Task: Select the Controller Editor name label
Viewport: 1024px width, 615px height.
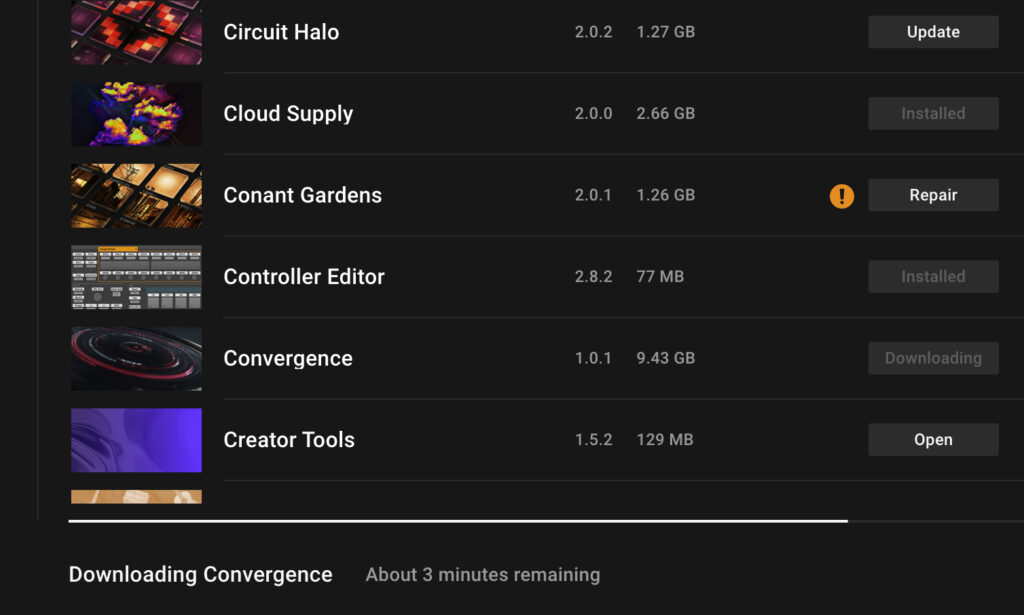Action: tap(304, 277)
